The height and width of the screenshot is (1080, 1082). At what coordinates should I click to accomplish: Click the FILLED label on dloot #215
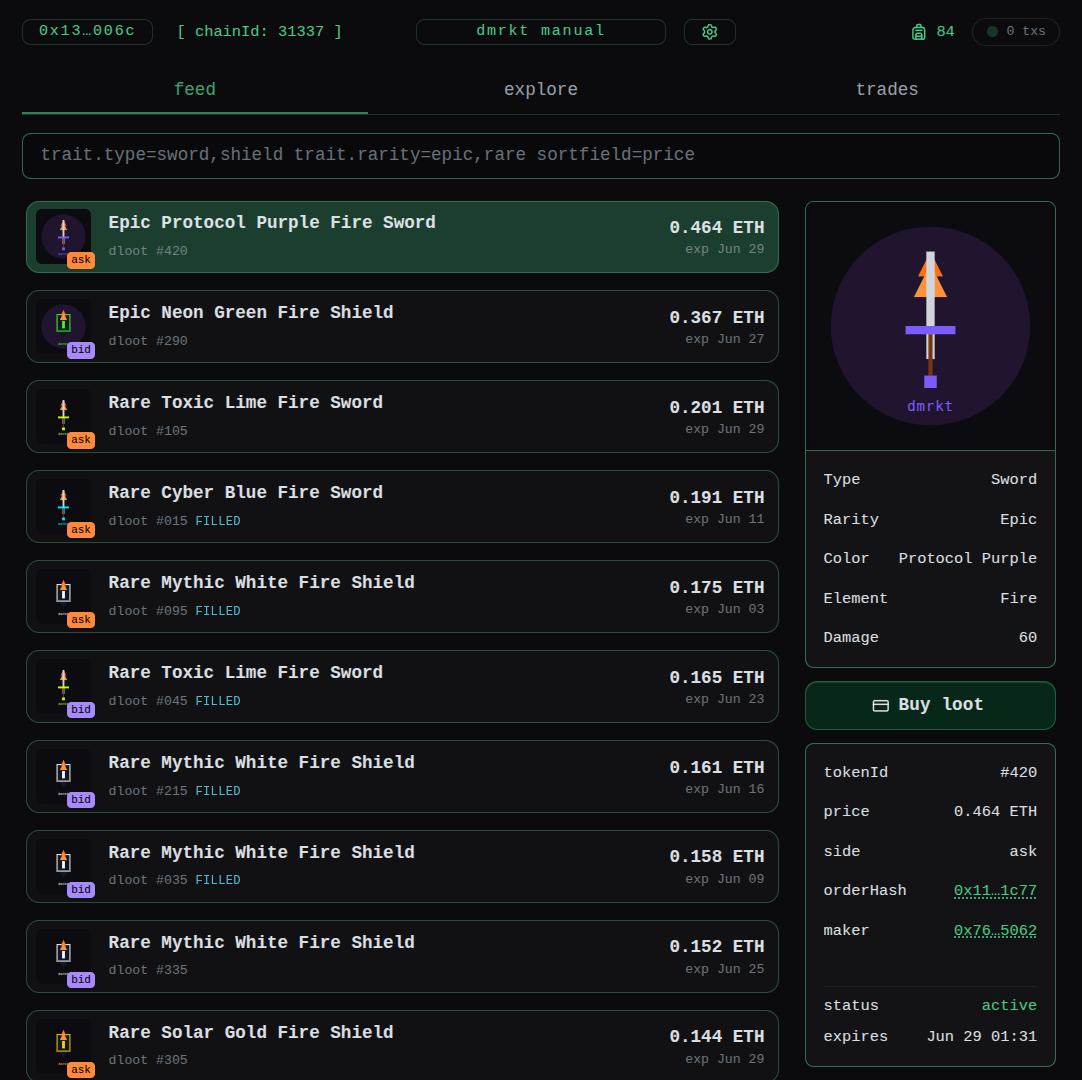click(x=218, y=791)
